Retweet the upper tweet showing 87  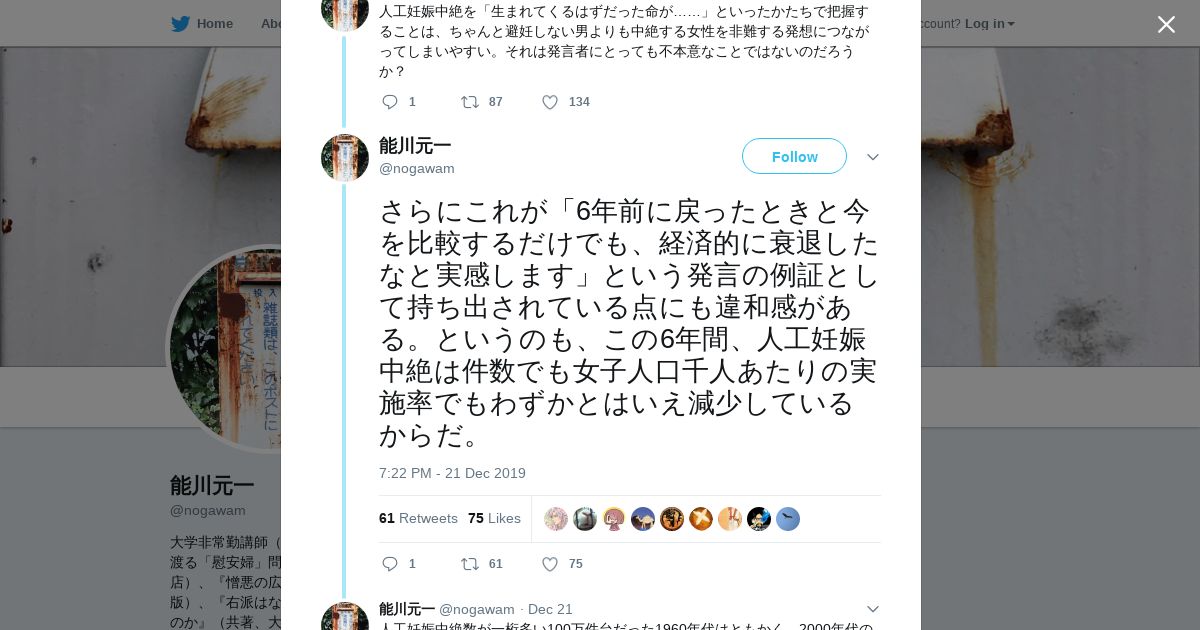[x=470, y=102]
